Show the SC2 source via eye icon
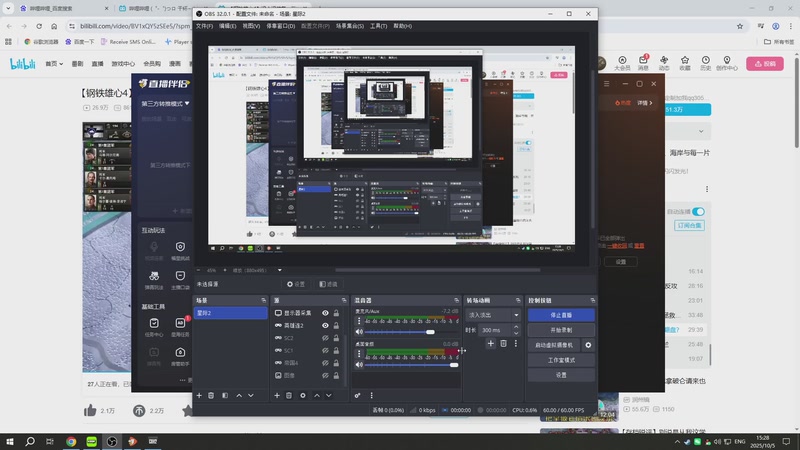Viewport: 800px width, 450px height. (x=325, y=338)
